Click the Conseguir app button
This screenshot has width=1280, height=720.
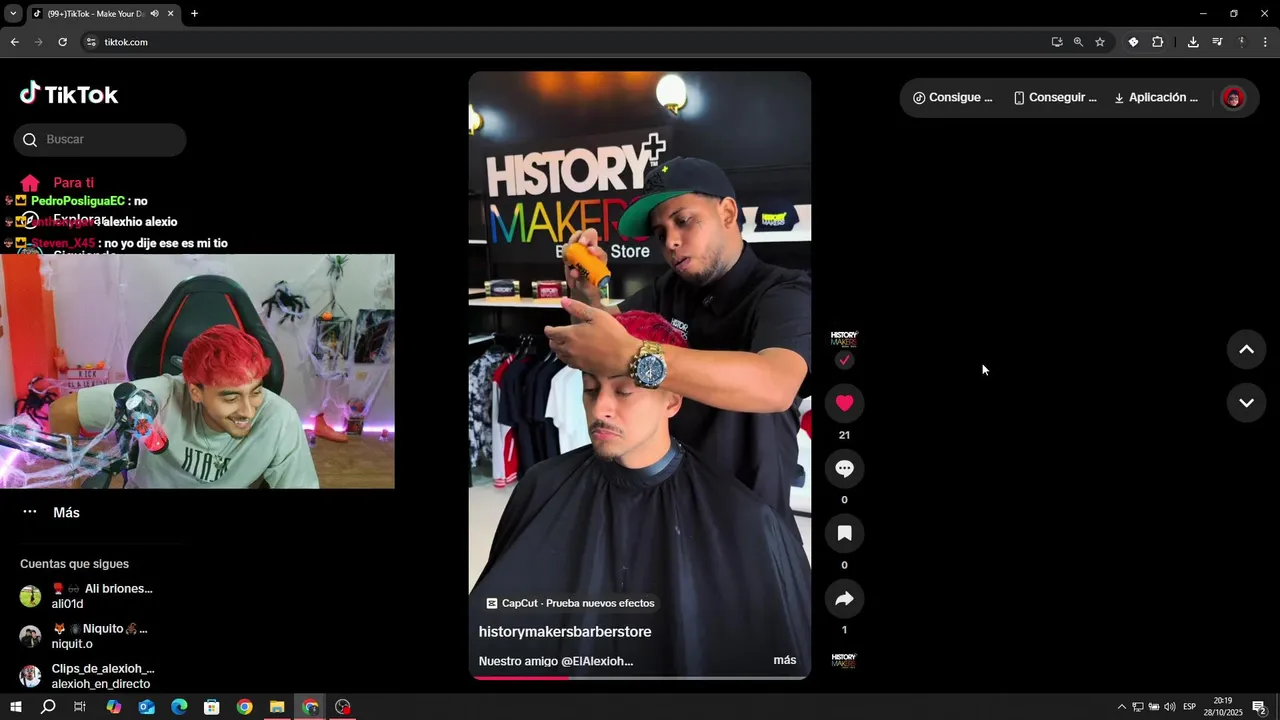pyautogui.click(x=1055, y=98)
